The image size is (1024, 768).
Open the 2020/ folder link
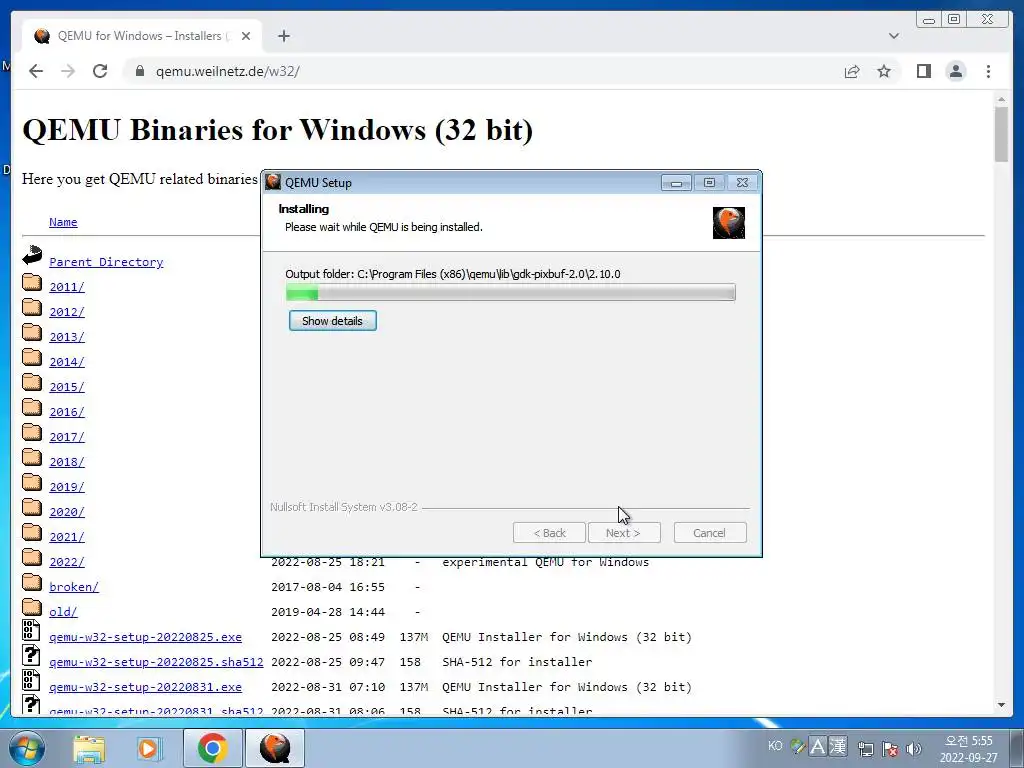(67, 512)
